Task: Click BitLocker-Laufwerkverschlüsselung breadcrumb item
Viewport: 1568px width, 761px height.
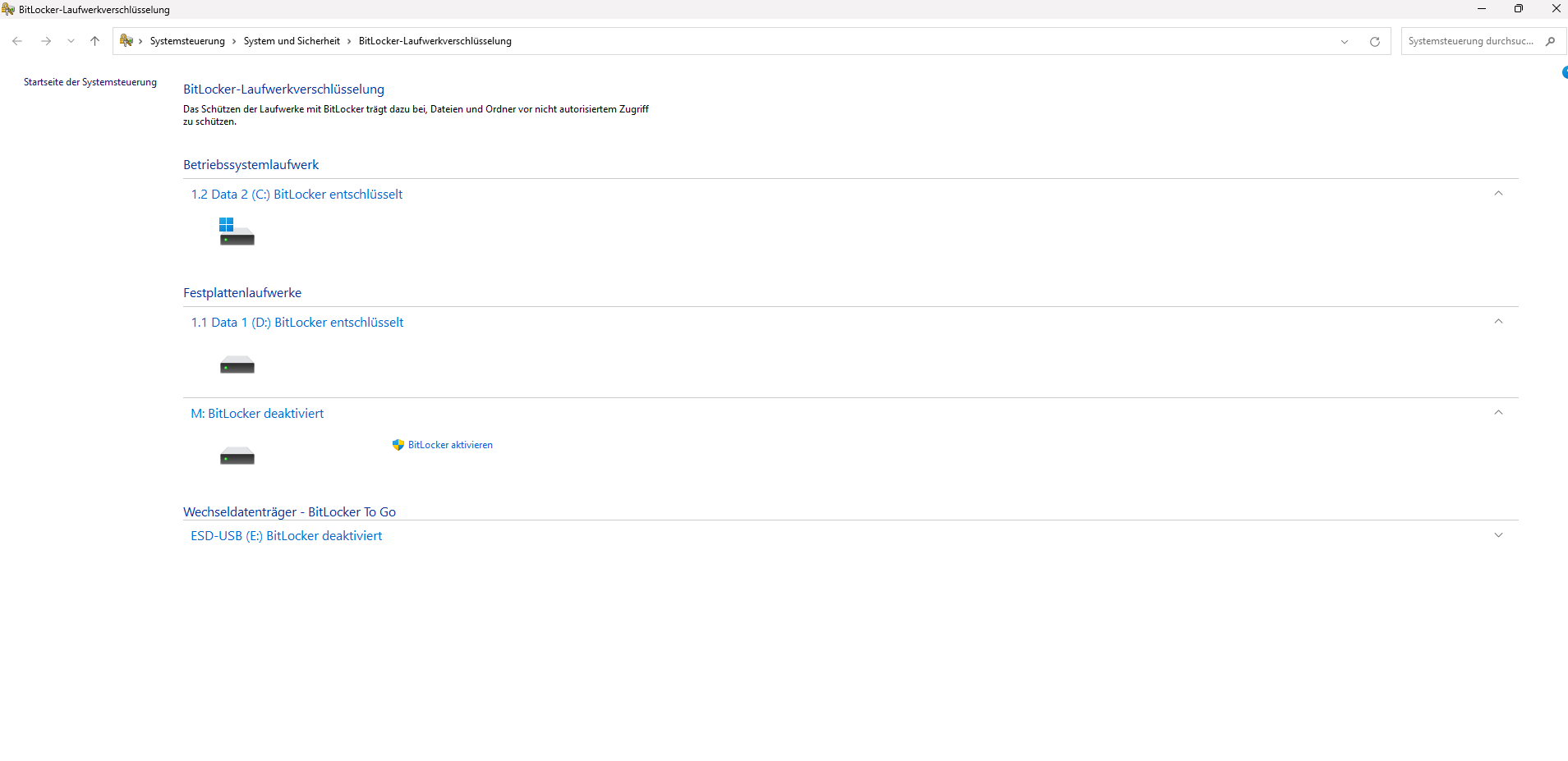Action: pyautogui.click(x=435, y=41)
